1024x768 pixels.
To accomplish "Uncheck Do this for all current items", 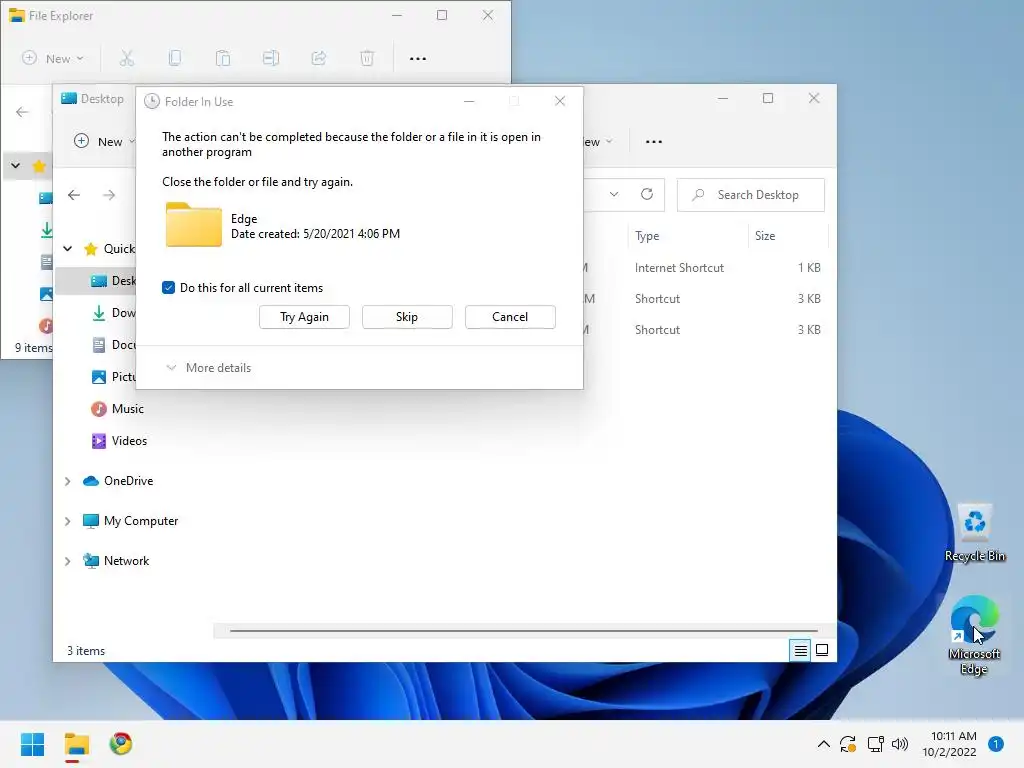I will point(168,288).
